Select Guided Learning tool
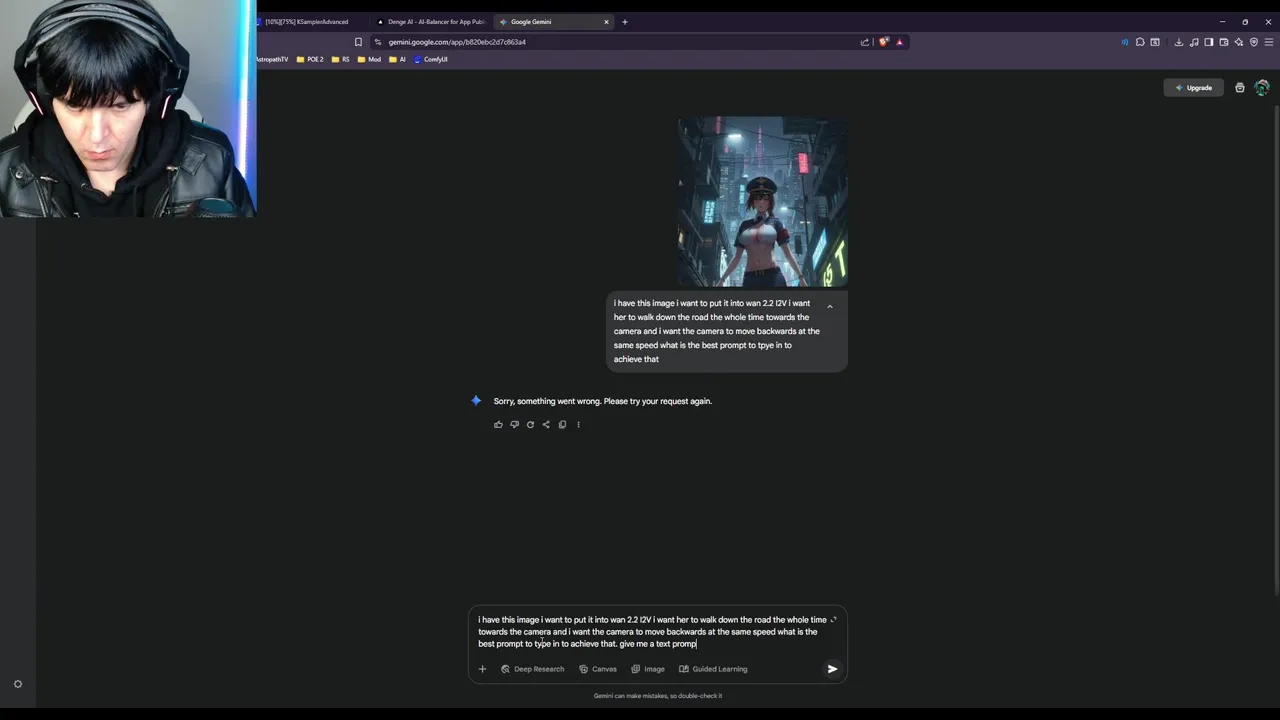1280x720 pixels. 713,669
